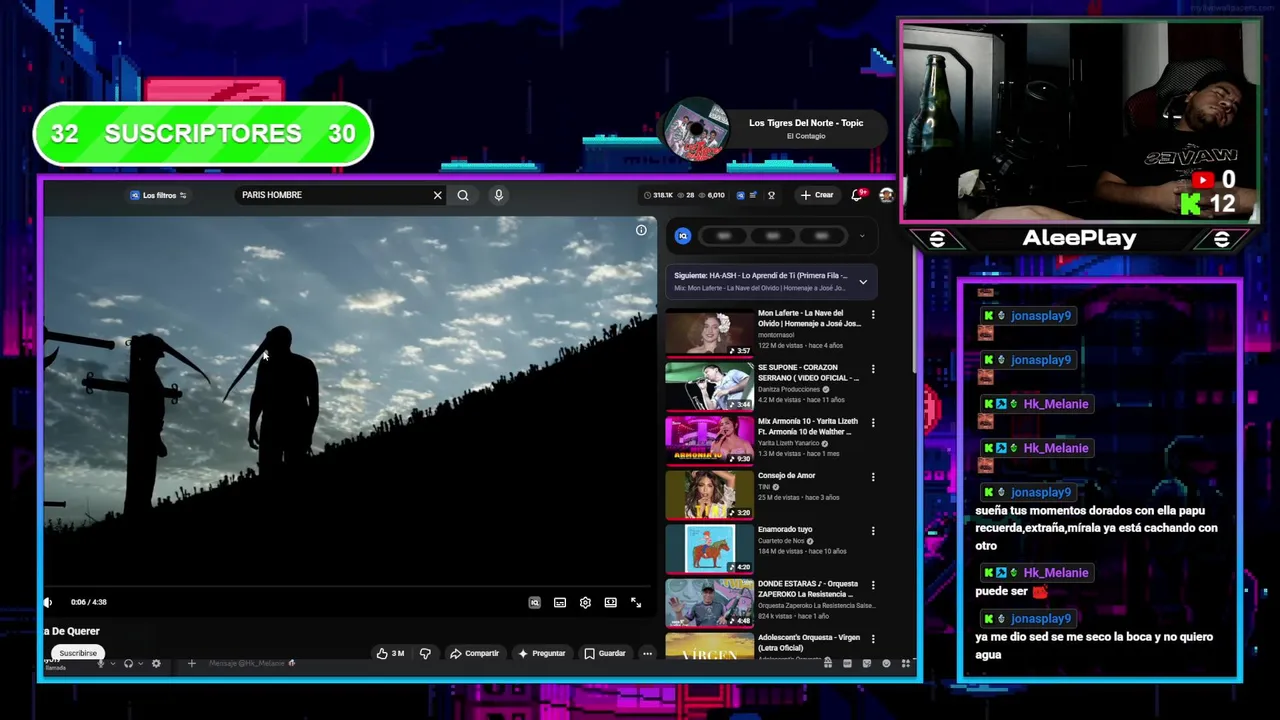Click the video info icon
Image resolution: width=1280 pixels, height=720 pixels.
coord(641,231)
